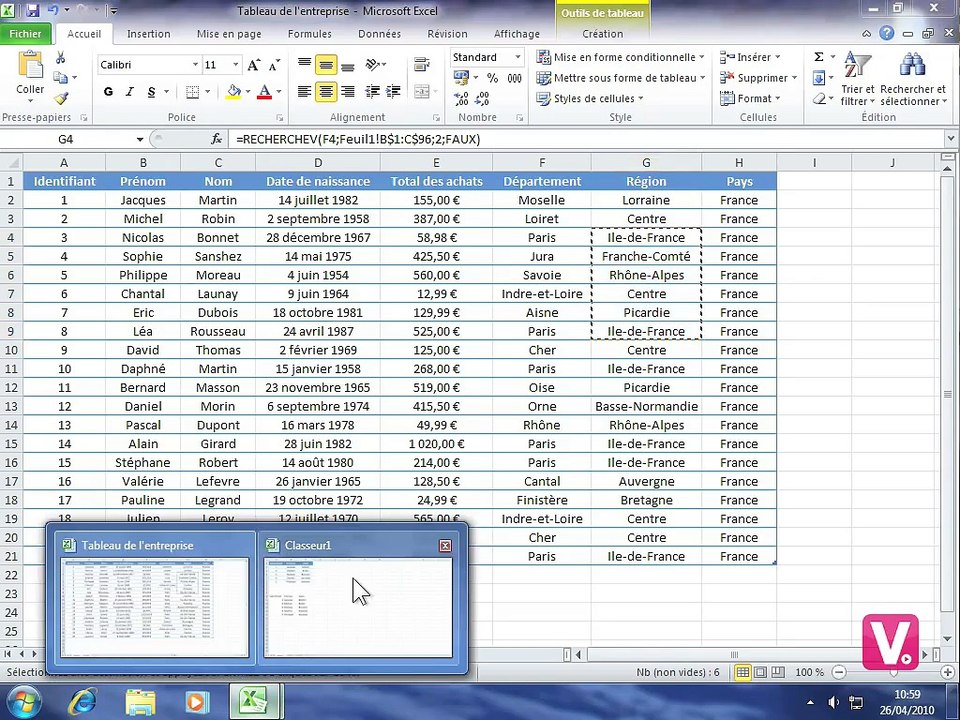
Task: Click the text orientation icon
Action: pyautogui.click(x=373, y=65)
